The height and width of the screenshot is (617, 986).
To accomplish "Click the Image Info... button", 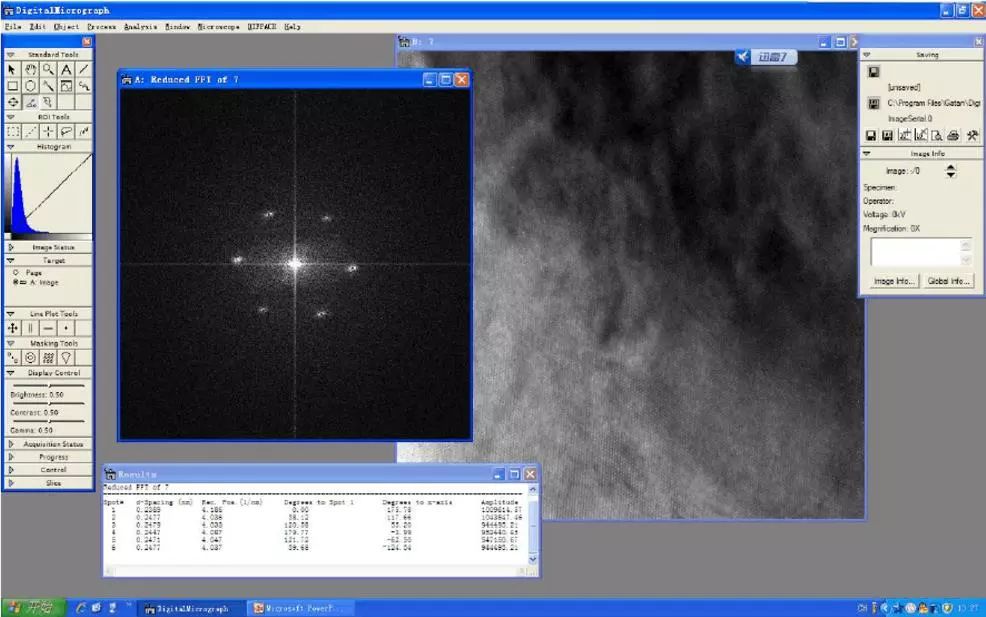I will (894, 281).
